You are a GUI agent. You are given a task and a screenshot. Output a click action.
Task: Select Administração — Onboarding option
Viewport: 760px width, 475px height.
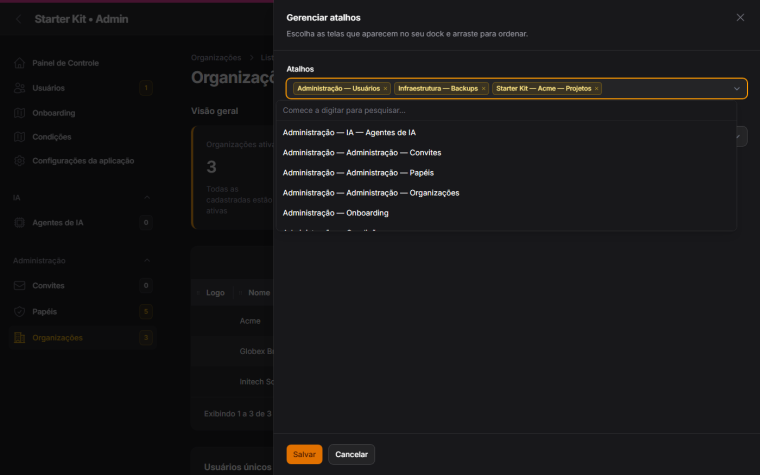pos(507,213)
